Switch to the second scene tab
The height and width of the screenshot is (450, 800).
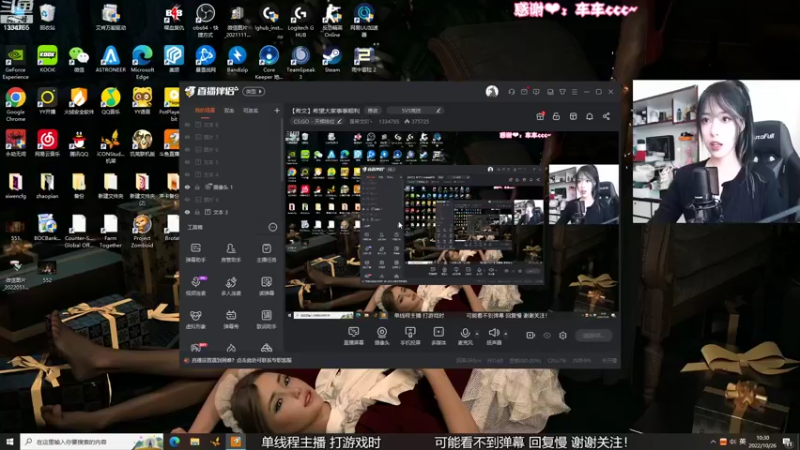coord(229,110)
